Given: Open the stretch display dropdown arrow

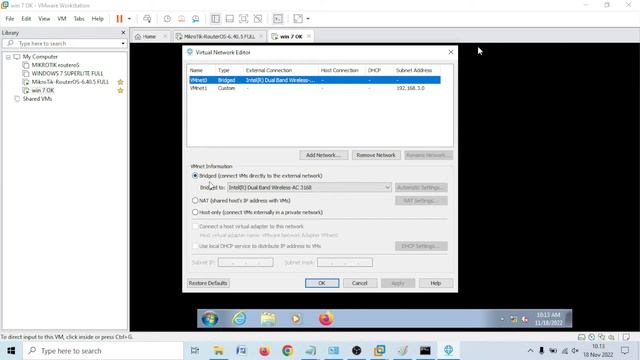Looking at the screenshot, I should click(308, 19).
